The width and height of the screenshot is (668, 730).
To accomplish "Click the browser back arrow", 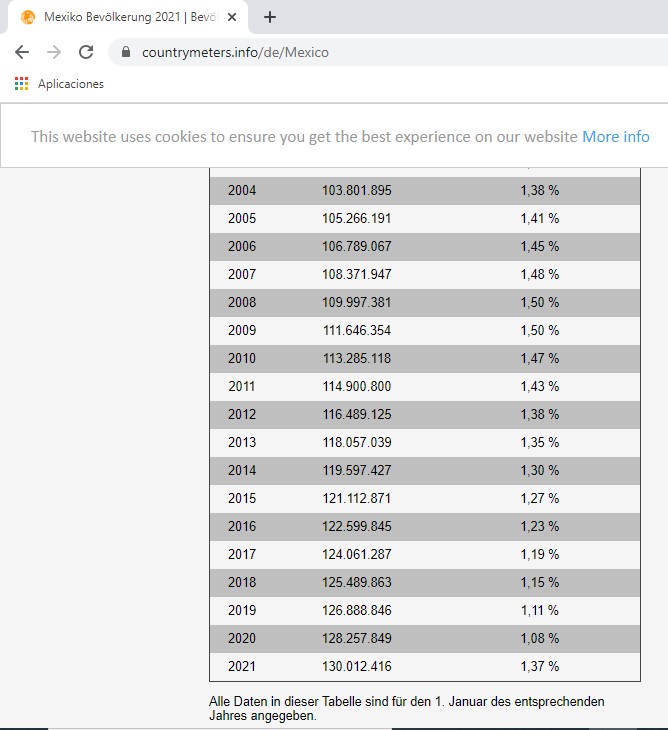I will tap(22, 52).
